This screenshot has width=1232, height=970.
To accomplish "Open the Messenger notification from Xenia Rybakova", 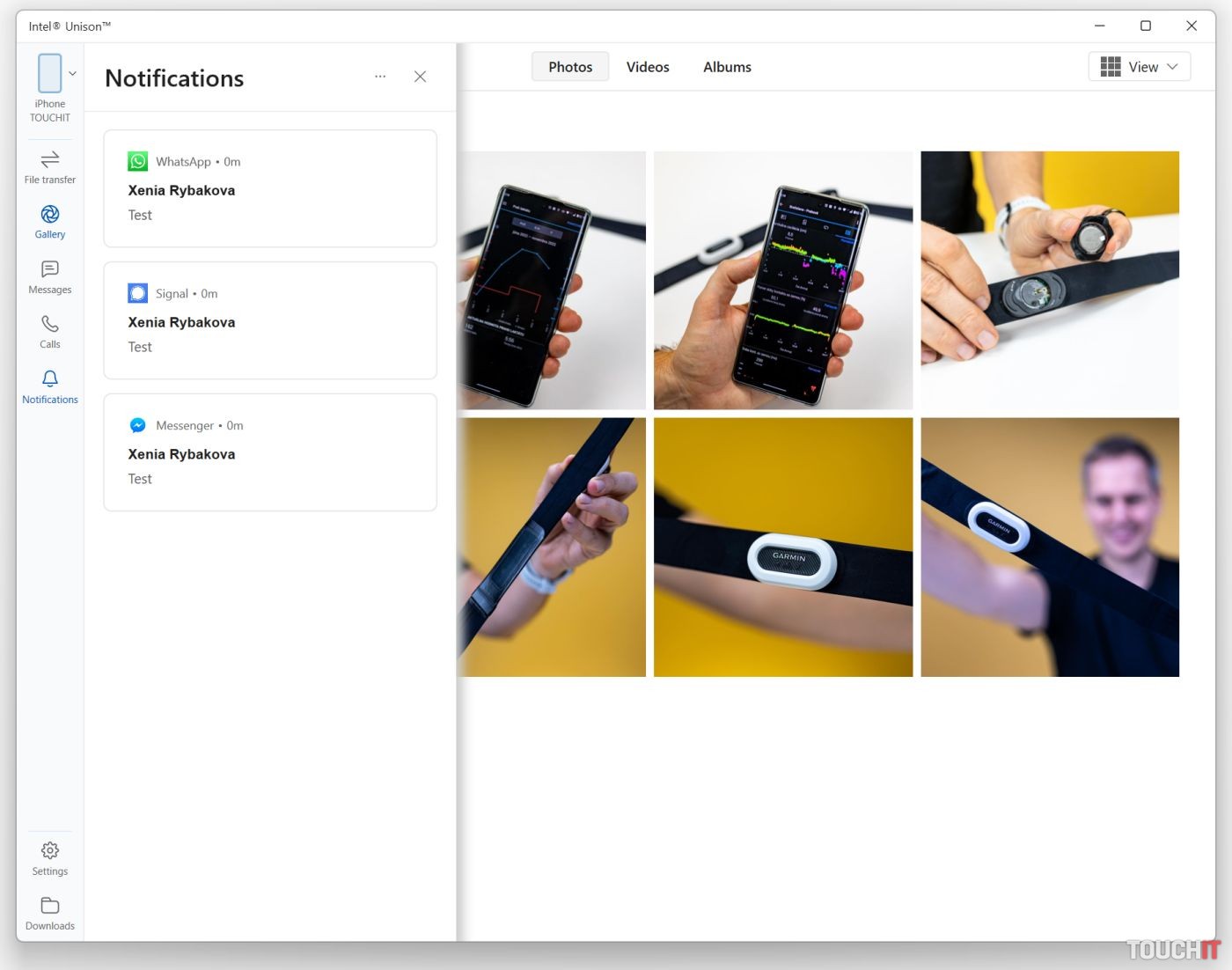I will coord(270,452).
